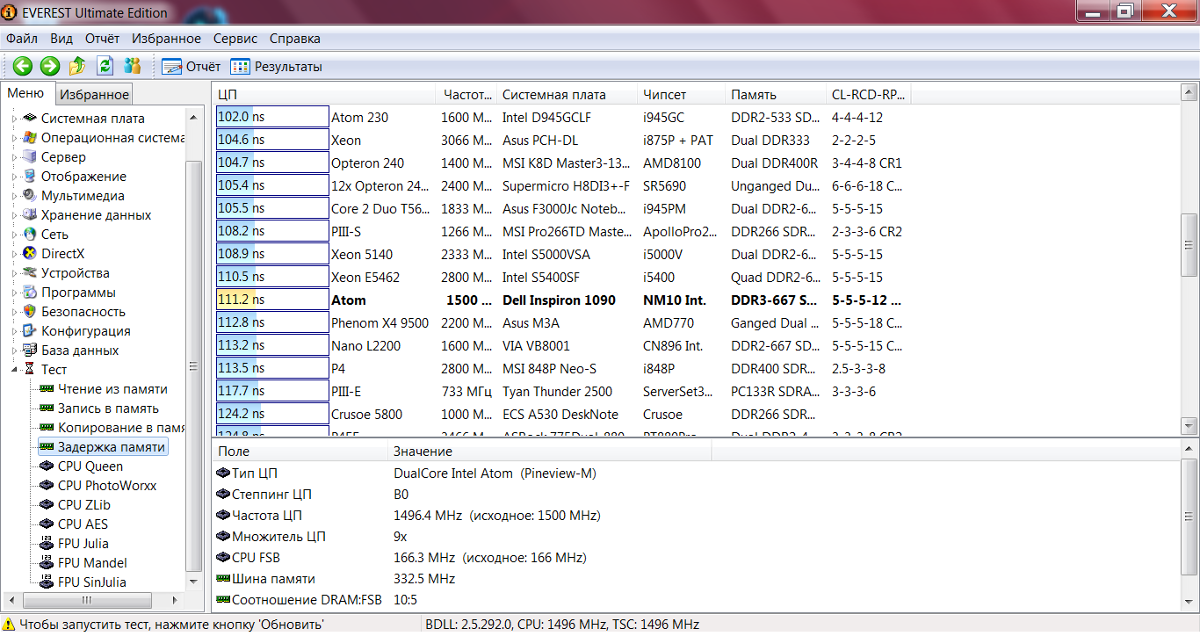
Task: Click the green Forward arrow toolbar icon
Action: [50, 66]
